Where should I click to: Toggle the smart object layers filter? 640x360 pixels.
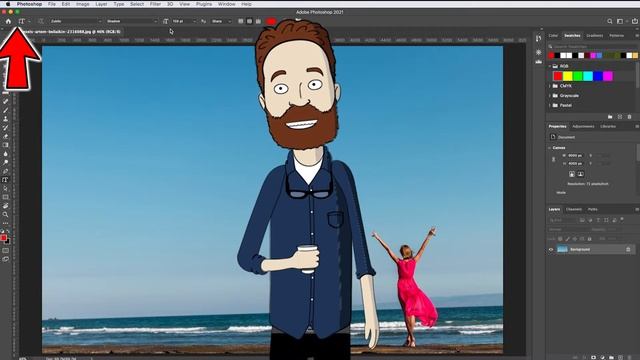coord(615,220)
